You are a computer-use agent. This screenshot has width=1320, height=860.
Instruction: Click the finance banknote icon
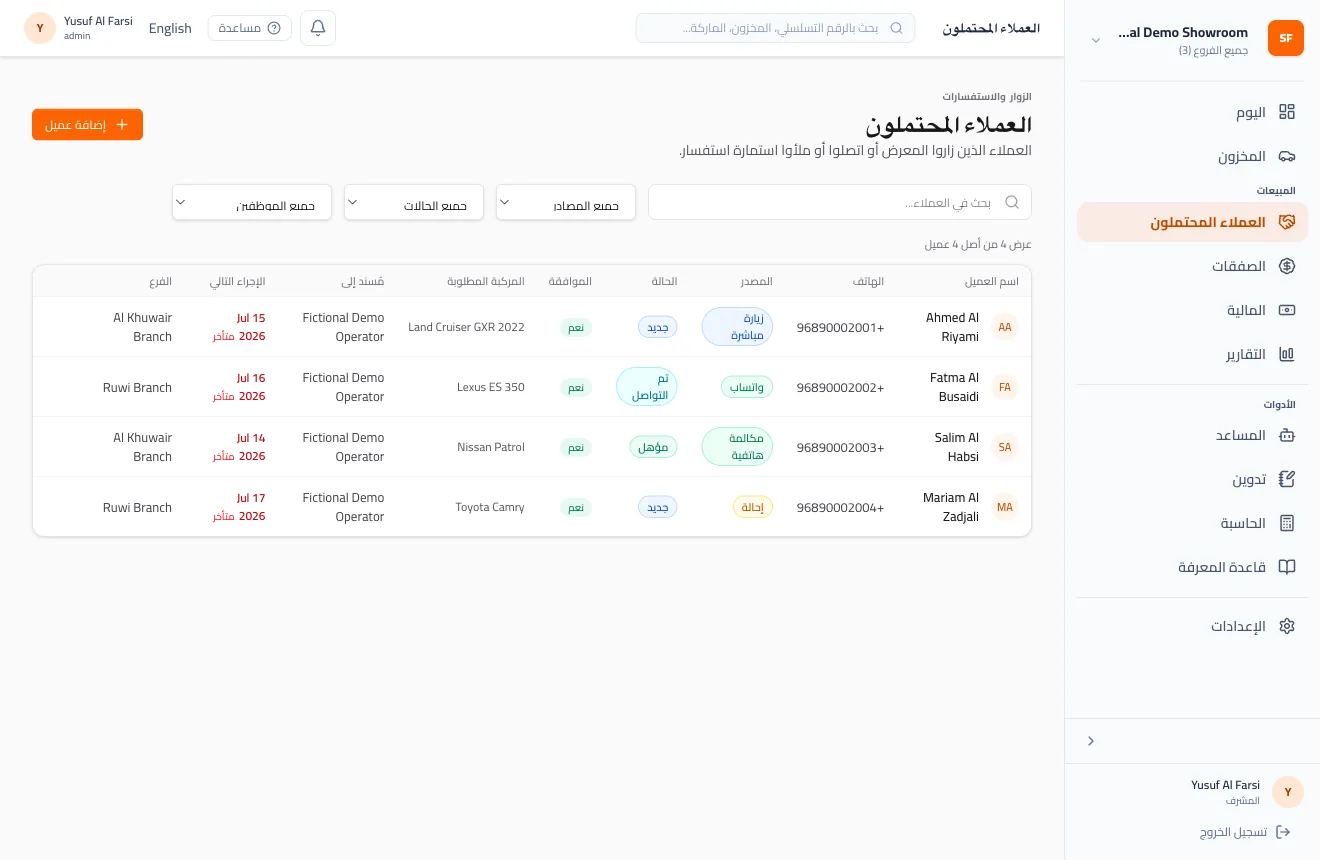(1287, 310)
